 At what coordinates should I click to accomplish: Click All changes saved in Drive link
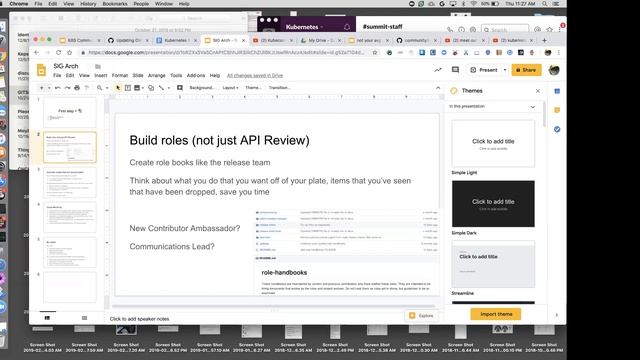click(x=255, y=76)
